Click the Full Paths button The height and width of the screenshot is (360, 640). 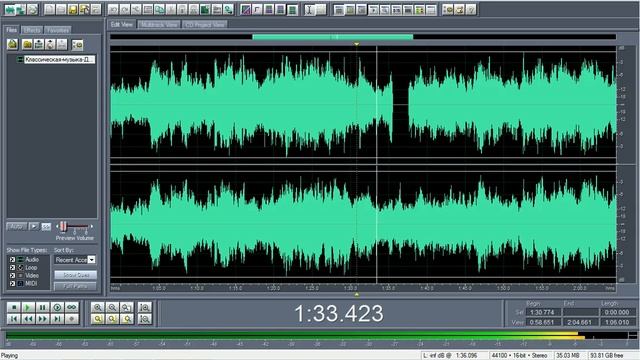coord(76,286)
